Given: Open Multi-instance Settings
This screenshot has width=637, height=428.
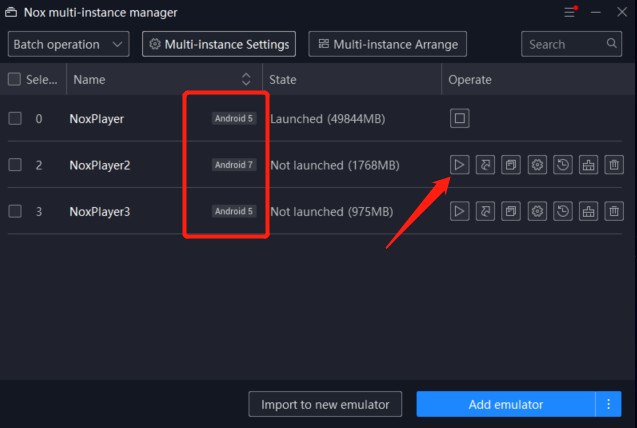Looking at the screenshot, I should [218, 44].
